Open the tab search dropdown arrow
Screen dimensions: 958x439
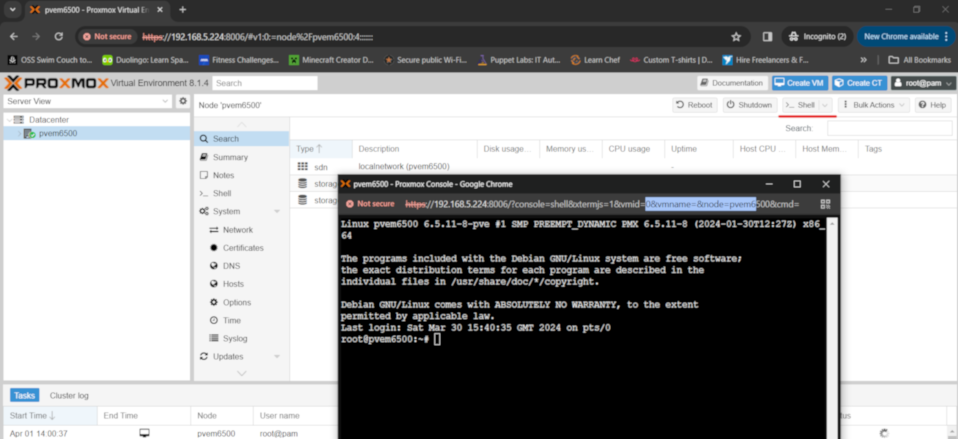(13, 10)
